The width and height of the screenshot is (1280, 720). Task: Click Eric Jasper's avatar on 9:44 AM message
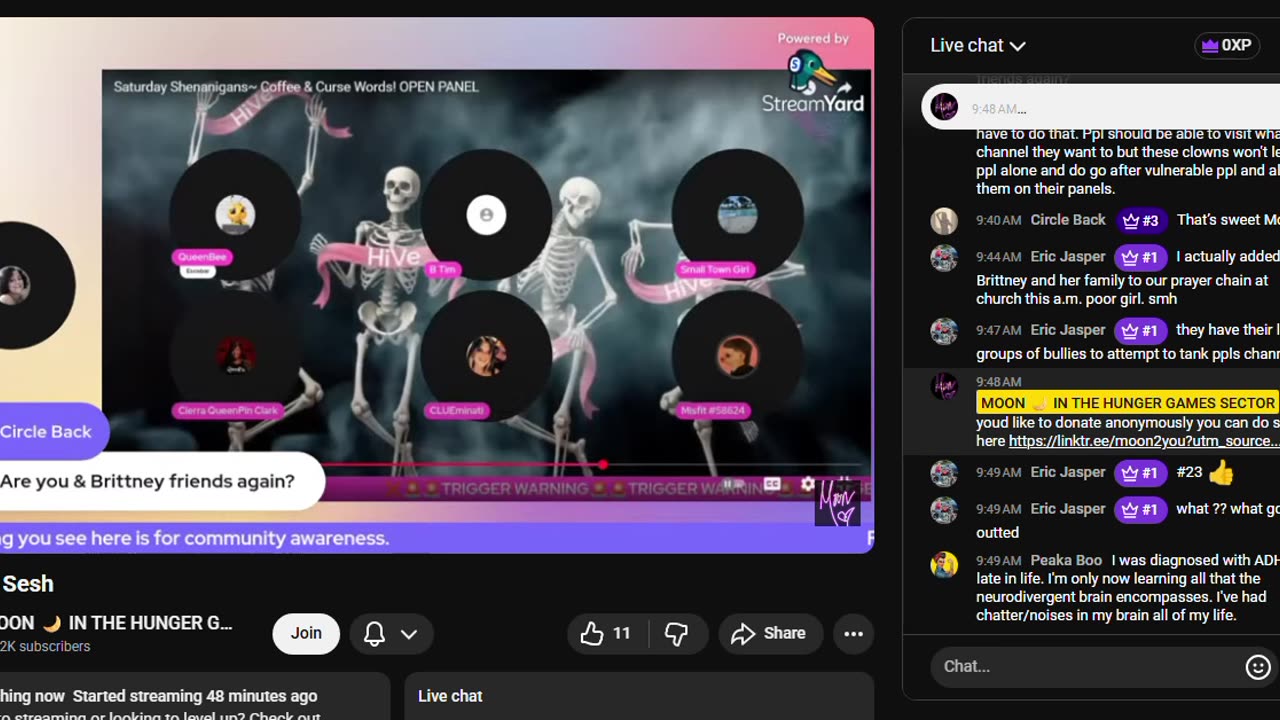[x=944, y=258]
